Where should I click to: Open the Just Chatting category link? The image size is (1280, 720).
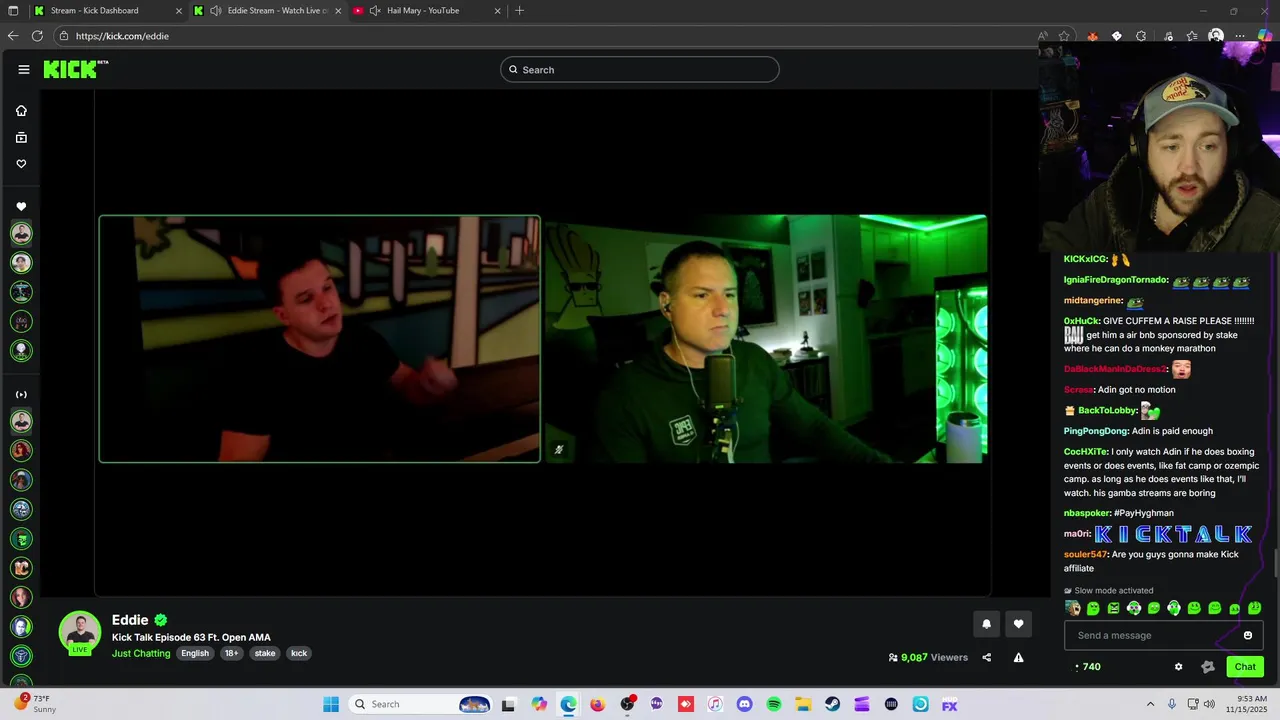pos(141,653)
